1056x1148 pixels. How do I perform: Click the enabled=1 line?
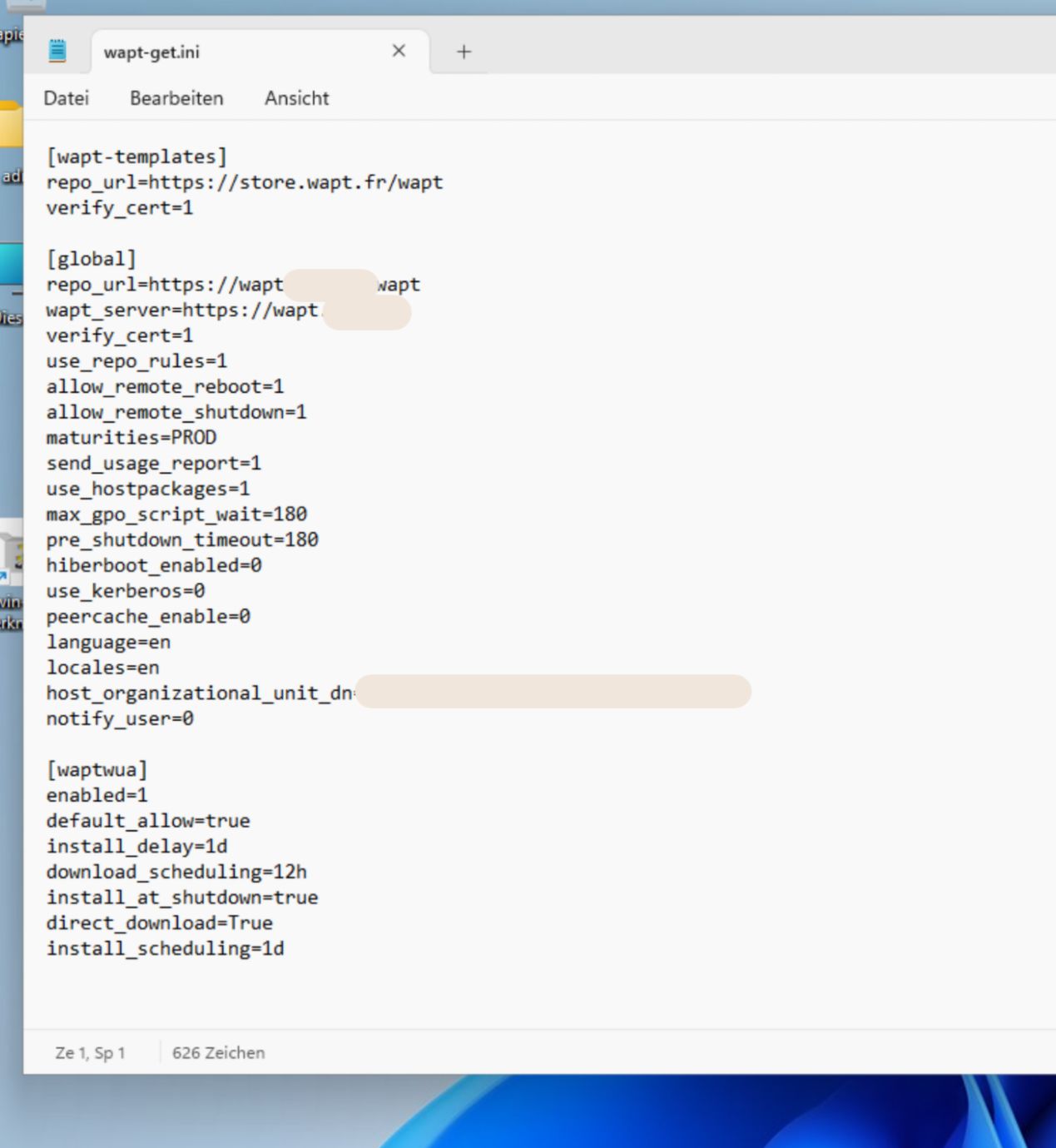click(x=97, y=795)
